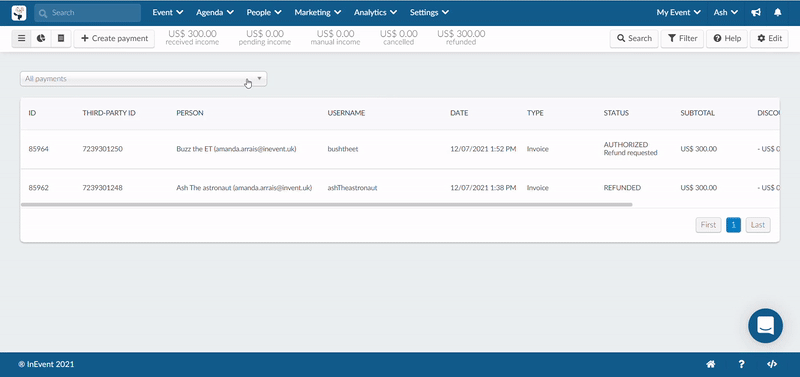Click the toolbar Search button

point(634,38)
